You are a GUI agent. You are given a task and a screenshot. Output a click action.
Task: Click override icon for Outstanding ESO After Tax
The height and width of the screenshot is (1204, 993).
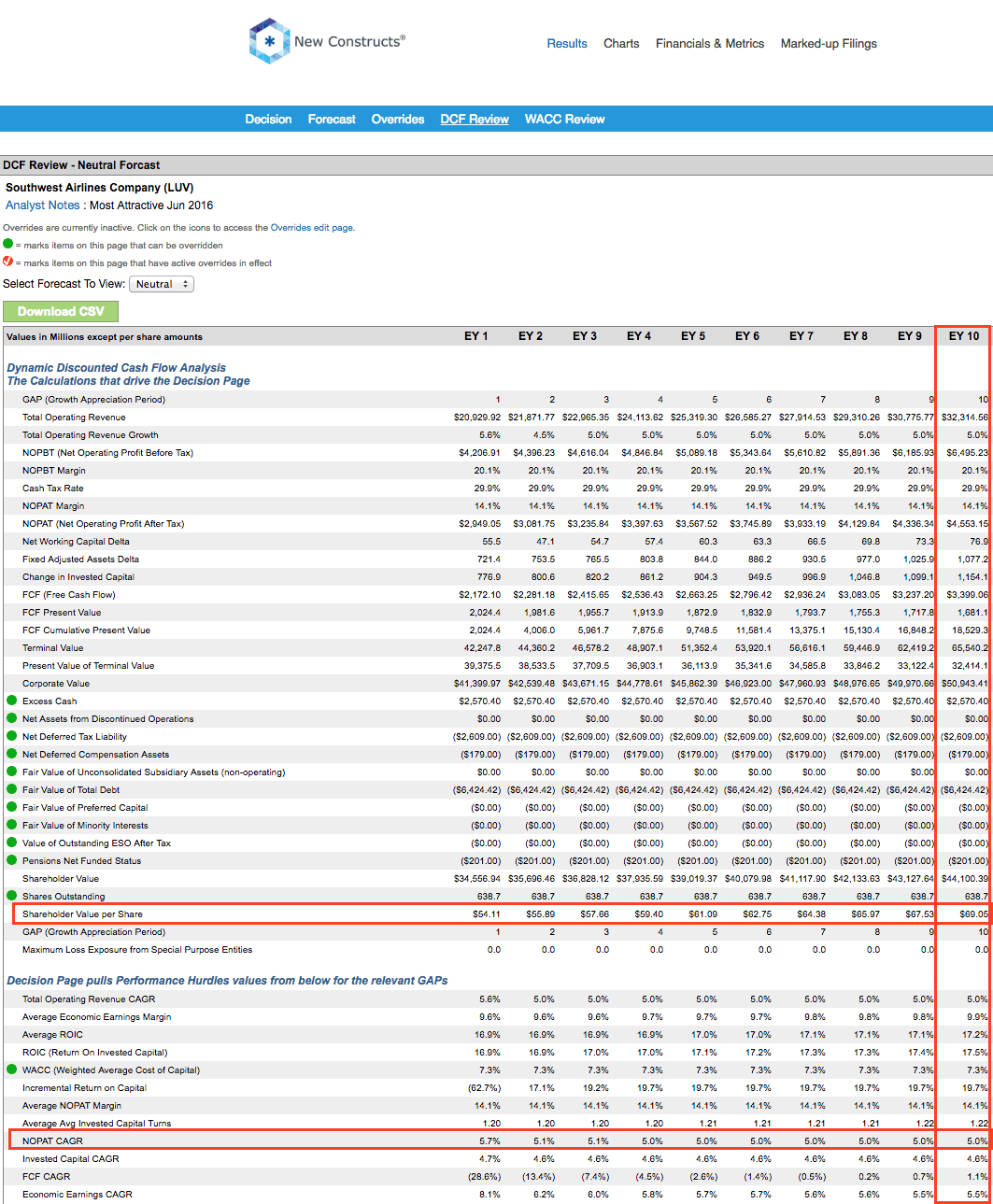12,843
